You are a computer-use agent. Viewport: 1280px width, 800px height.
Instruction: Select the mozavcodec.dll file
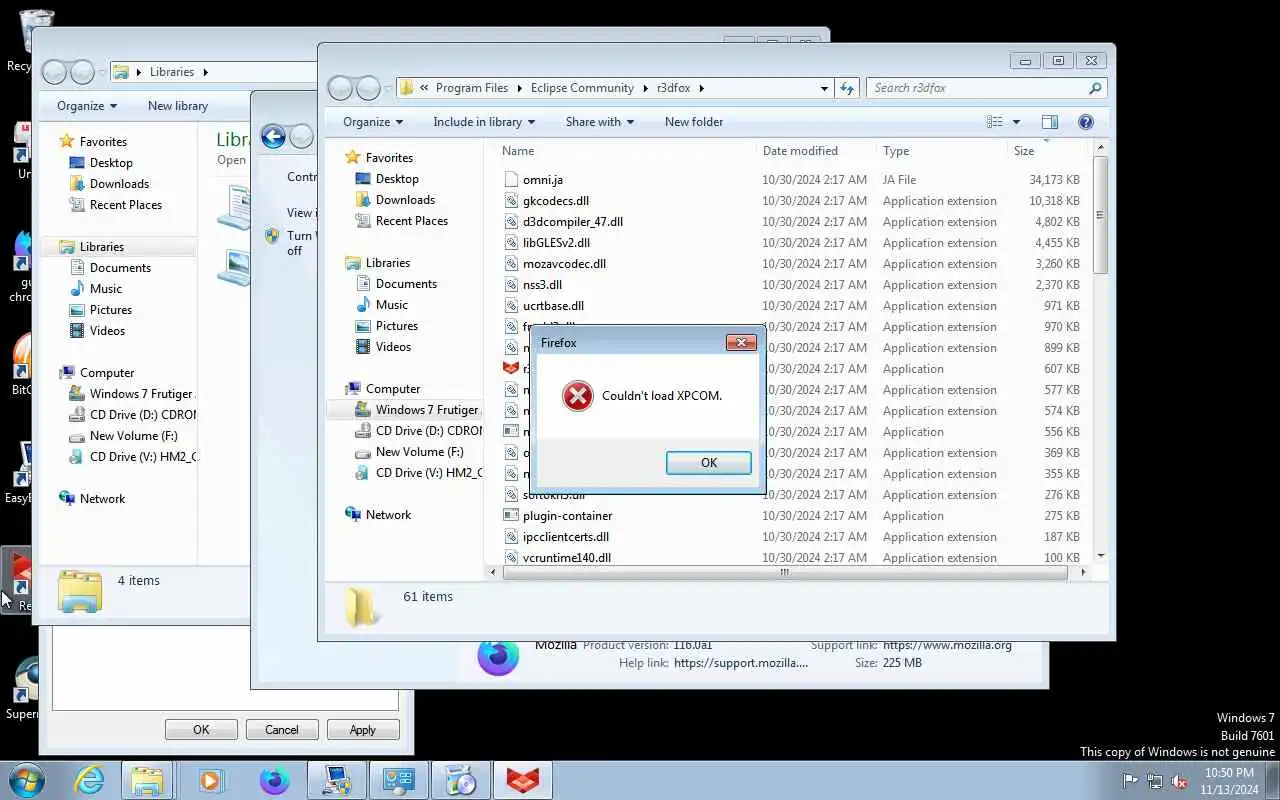coord(564,264)
